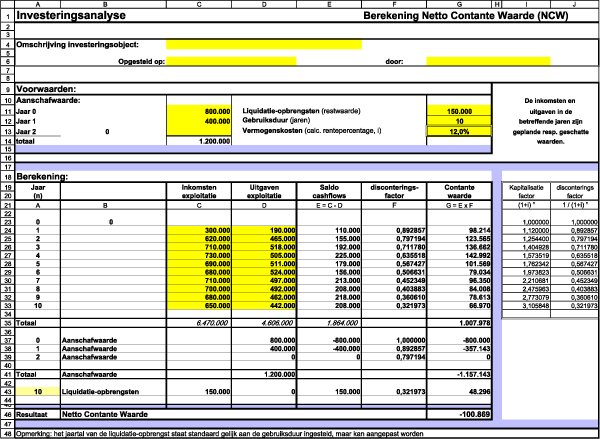Screen dimensions: 600x439
Task: Click the yellow field after "door:"
Action: point(488,61)
